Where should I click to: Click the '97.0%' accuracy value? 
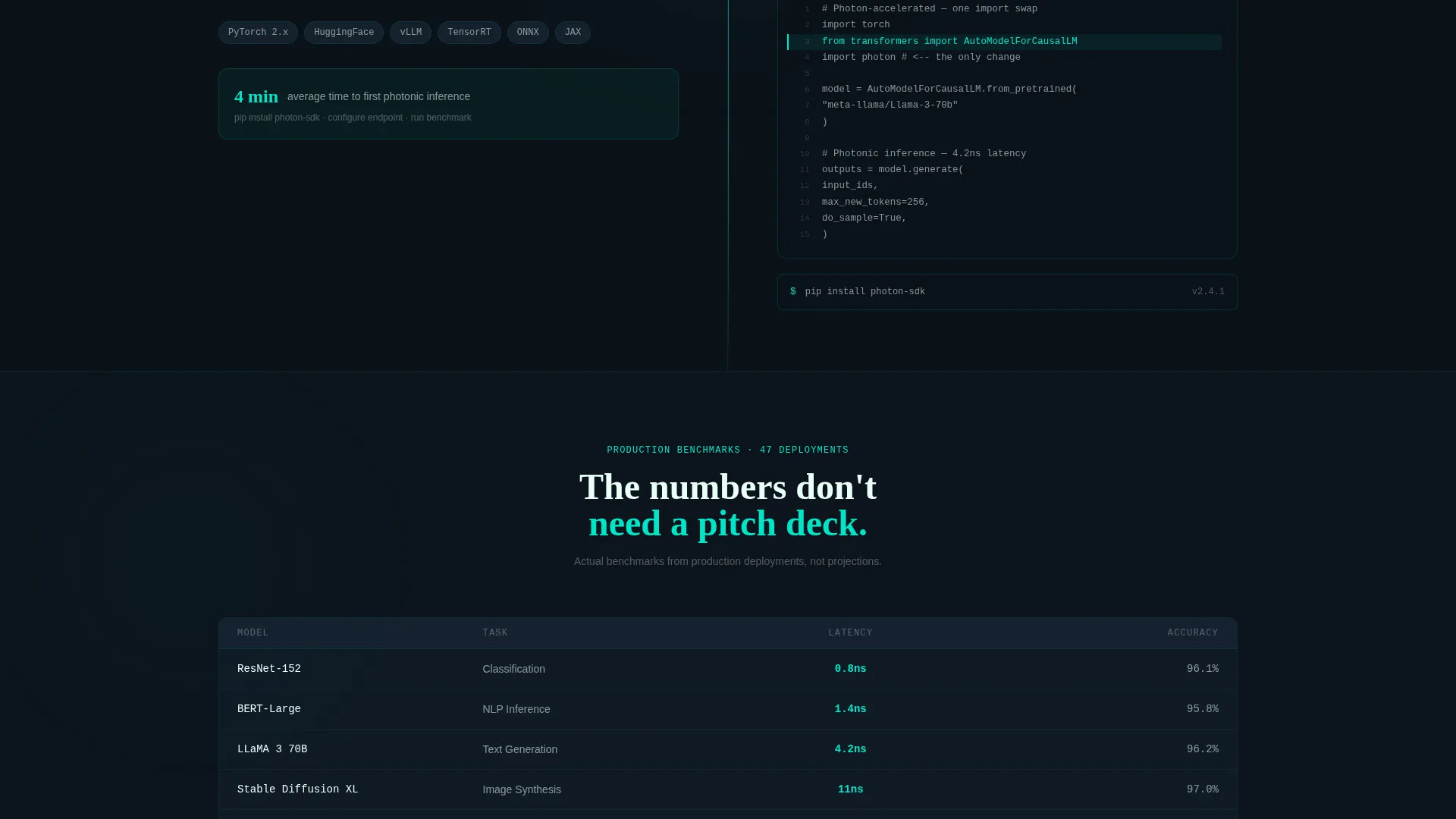click(x=1203, y=789)
